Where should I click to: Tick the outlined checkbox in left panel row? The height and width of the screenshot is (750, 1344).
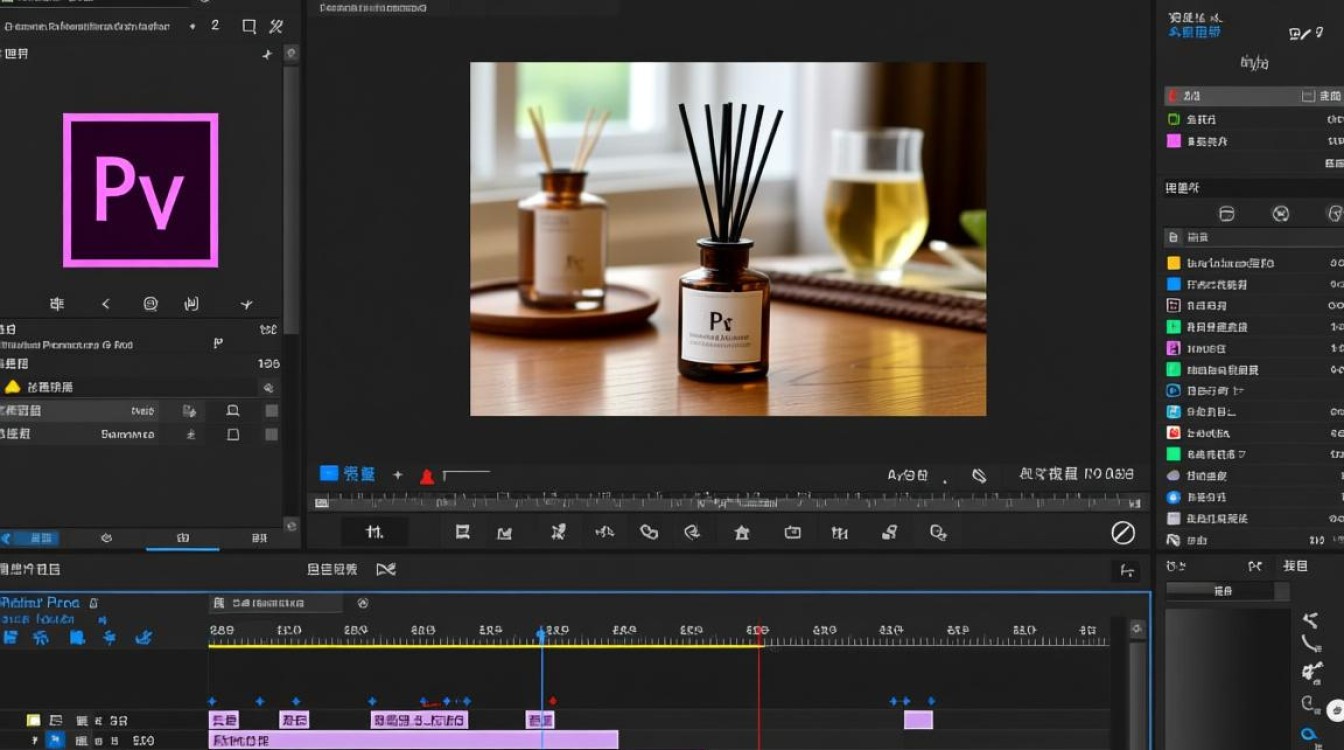click(233, 434)
